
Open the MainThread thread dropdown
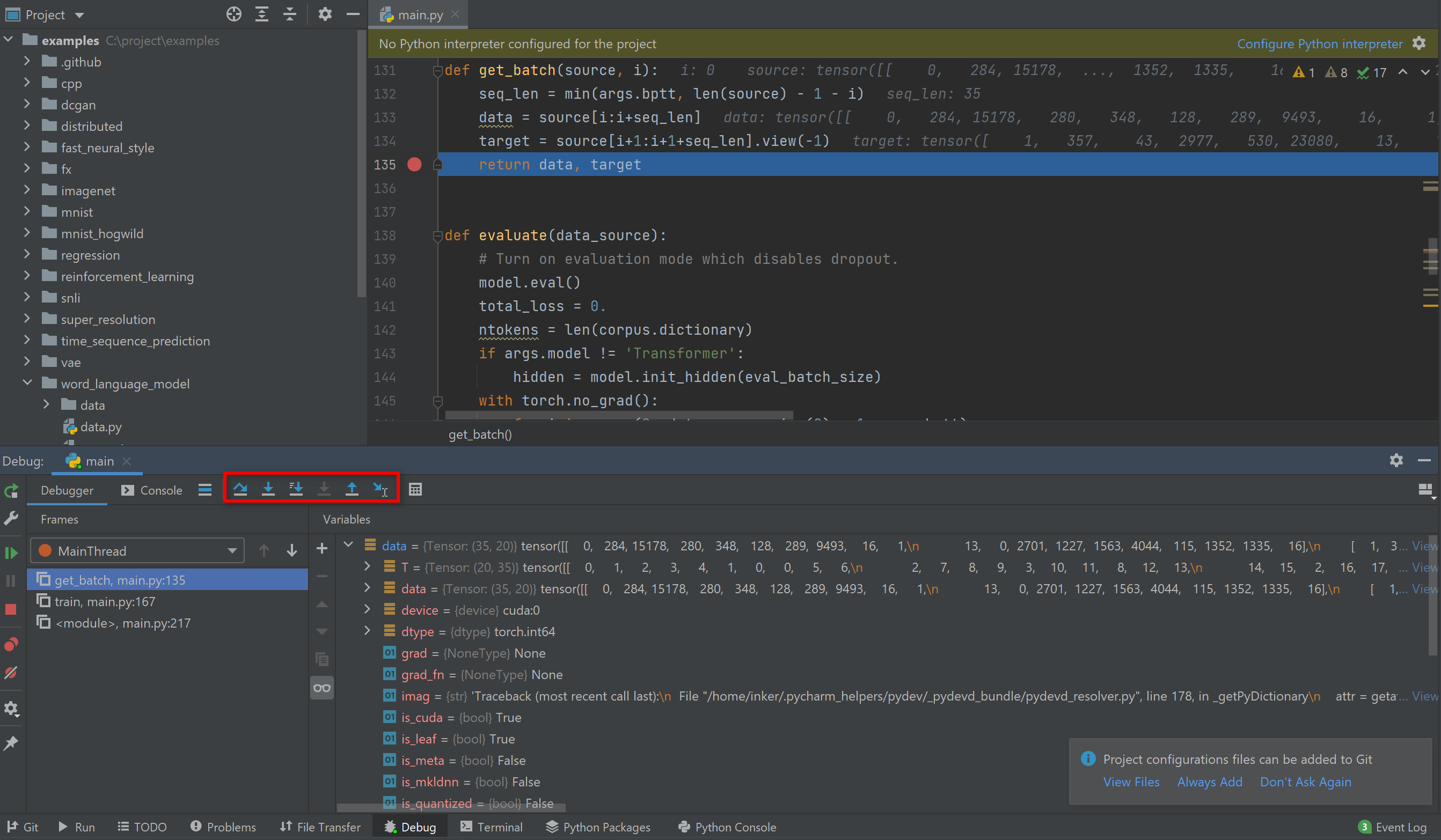click(137, 551)
